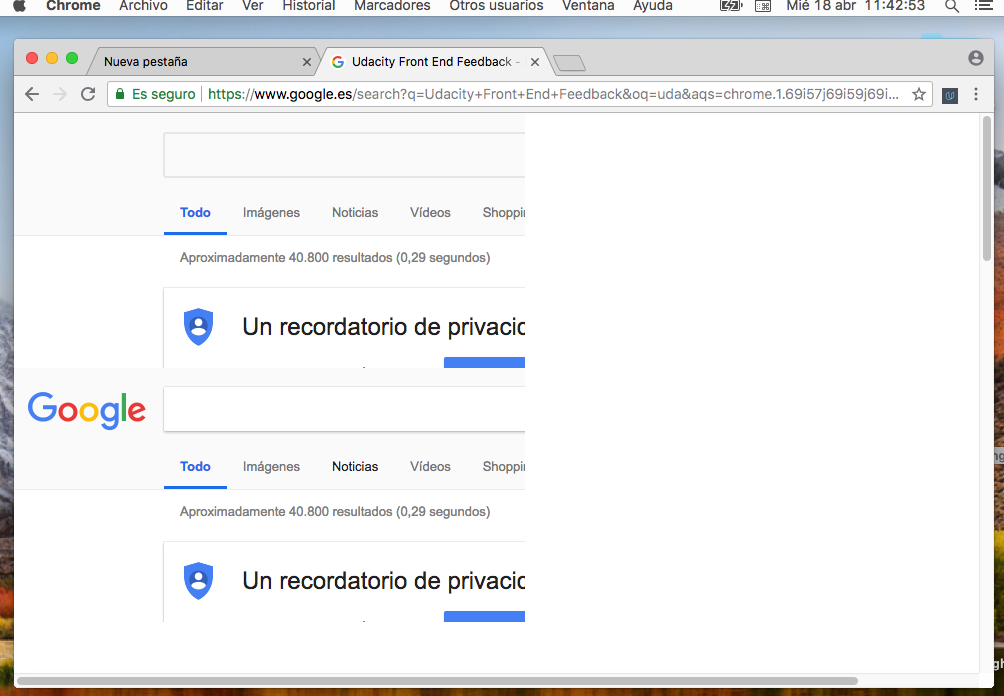Image resolution: width=1004 pixels, height=696 pixels.
Task: Open the Apple menu
Action: 19,6
